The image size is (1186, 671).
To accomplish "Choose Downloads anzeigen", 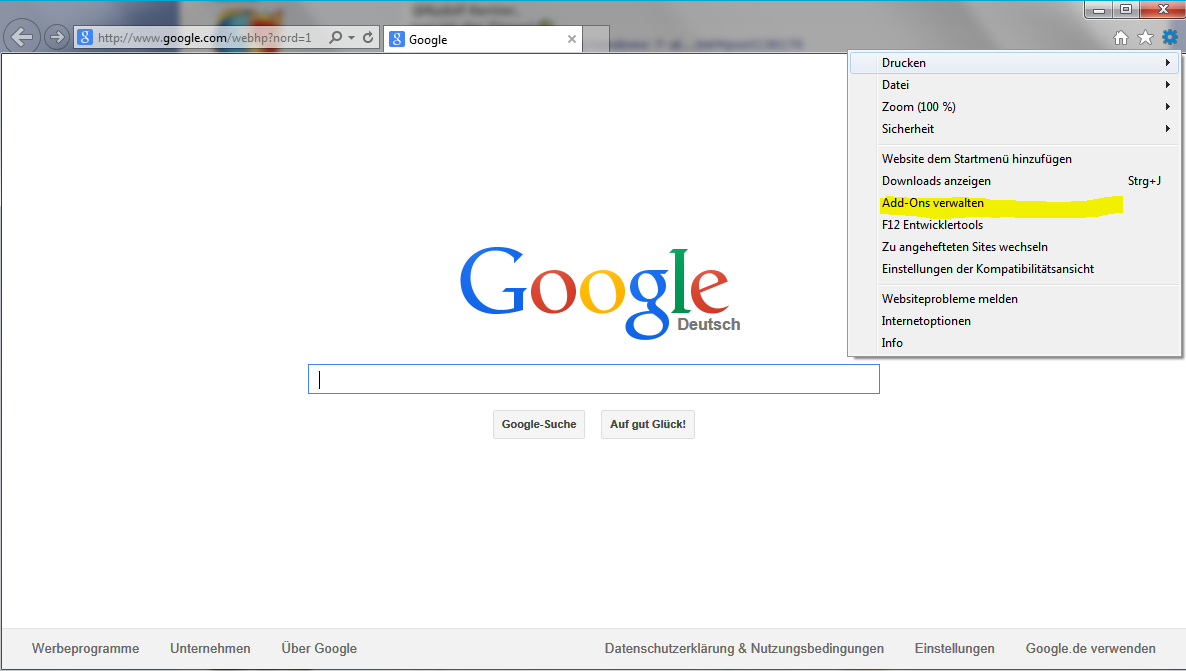I will click(x=1014, y=181).
